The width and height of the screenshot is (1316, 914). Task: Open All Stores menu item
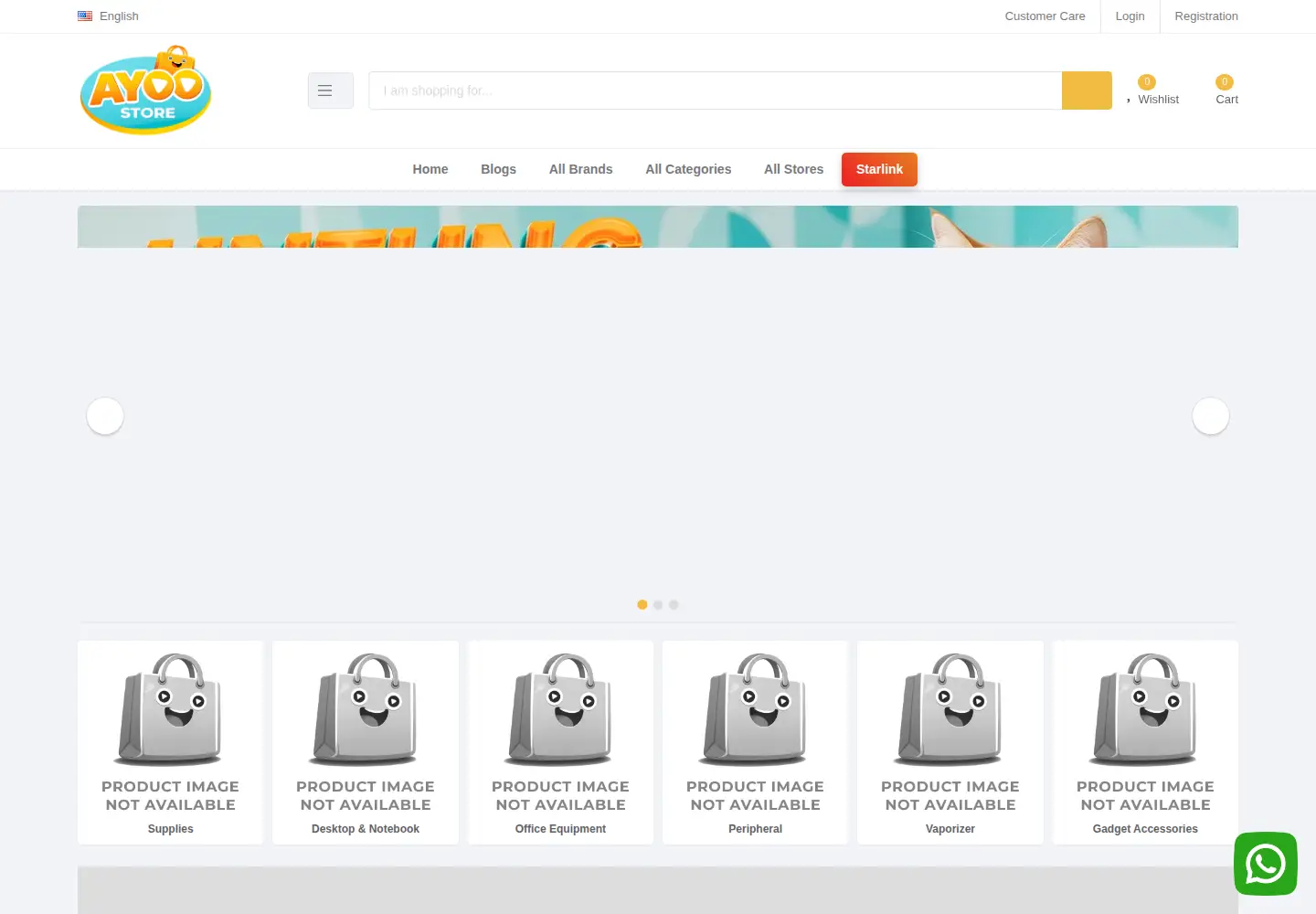(793, 169)
